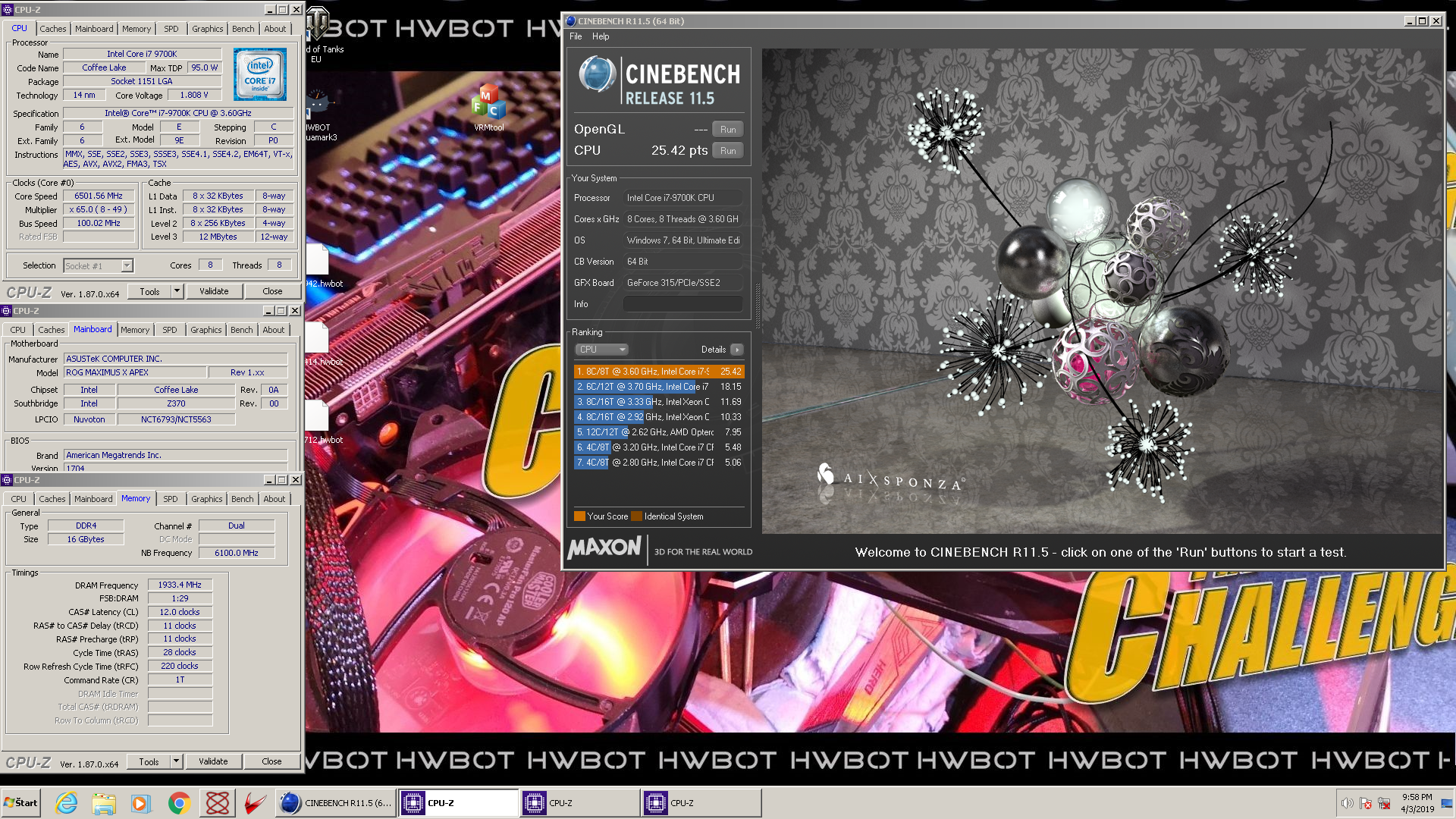Viewport: 1456px width, 819px height.
Task: Expand the bottom CPU-Z Tools dropdown arrow
Action: pos(176,761)
